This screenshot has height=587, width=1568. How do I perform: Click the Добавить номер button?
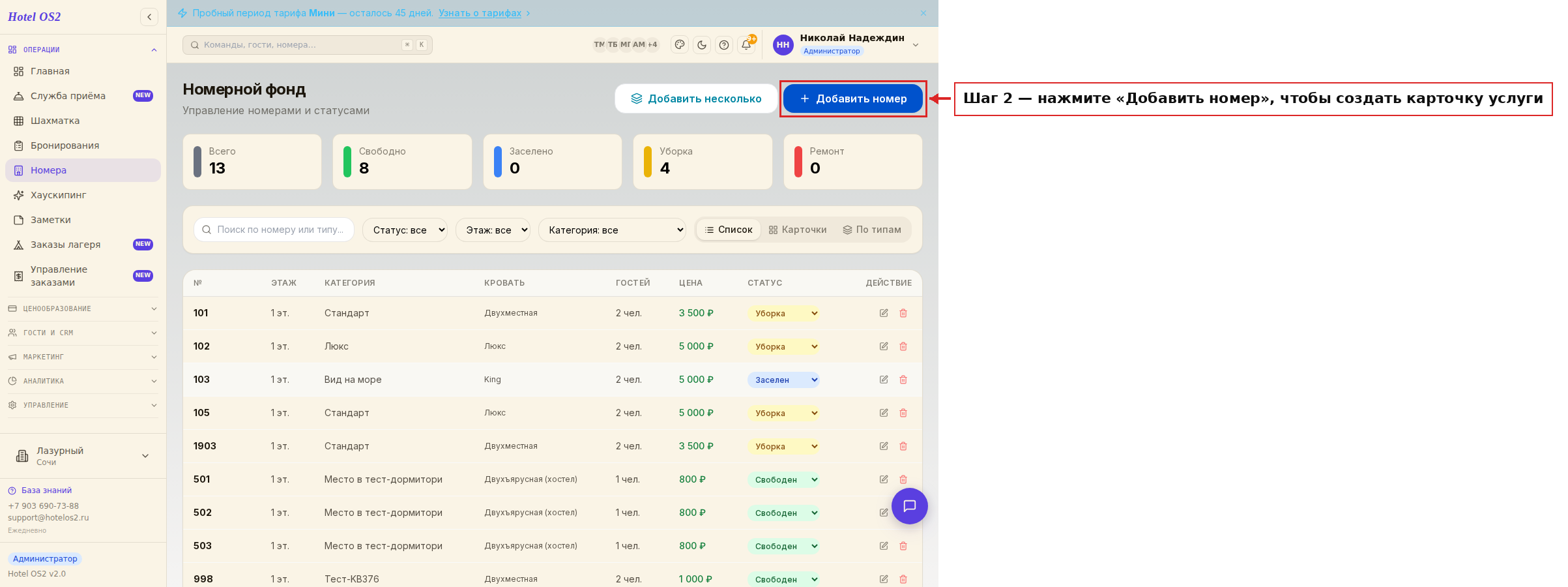tap(853, 98)
